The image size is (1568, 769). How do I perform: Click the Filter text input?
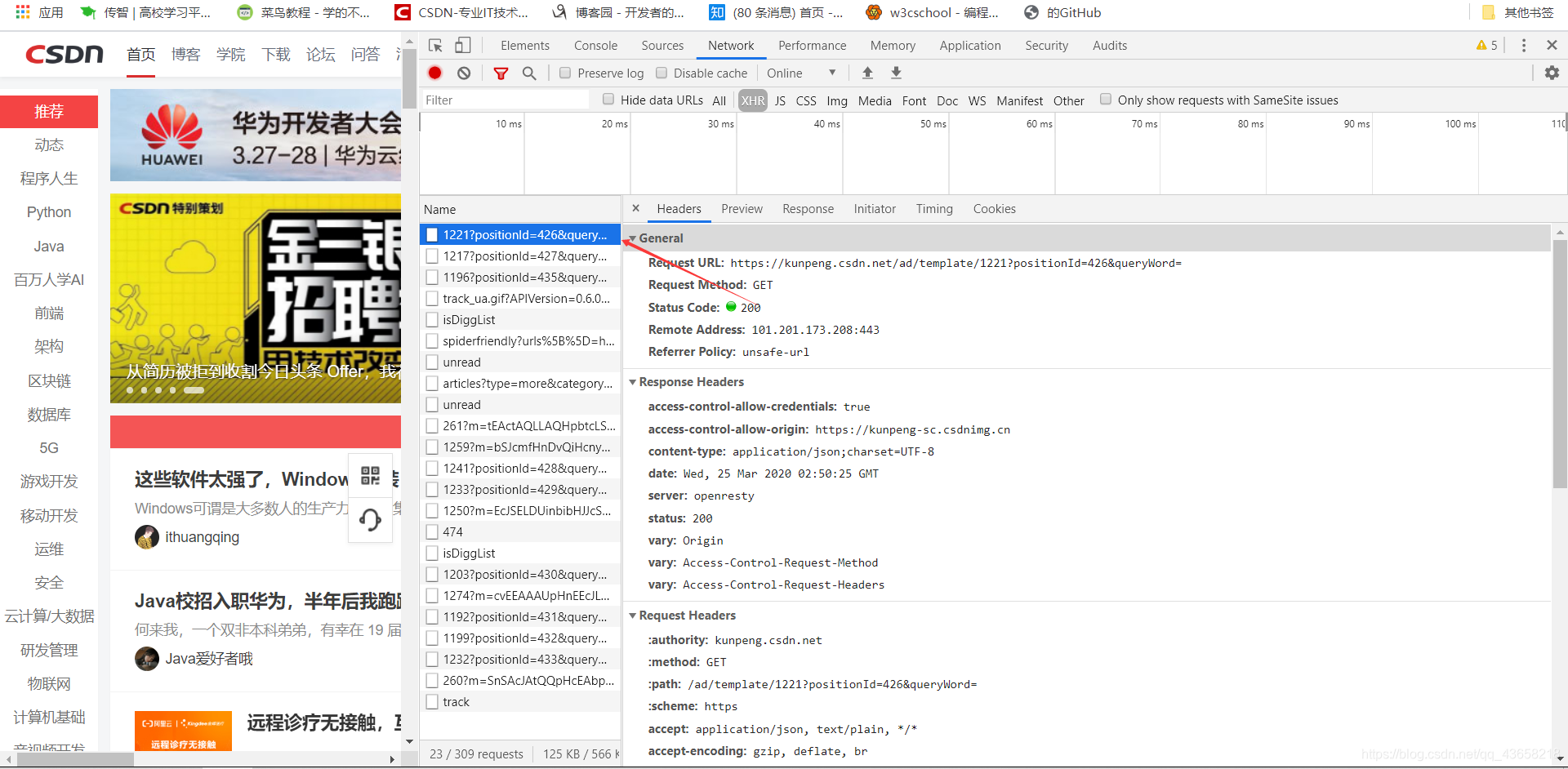click(505, 100)
